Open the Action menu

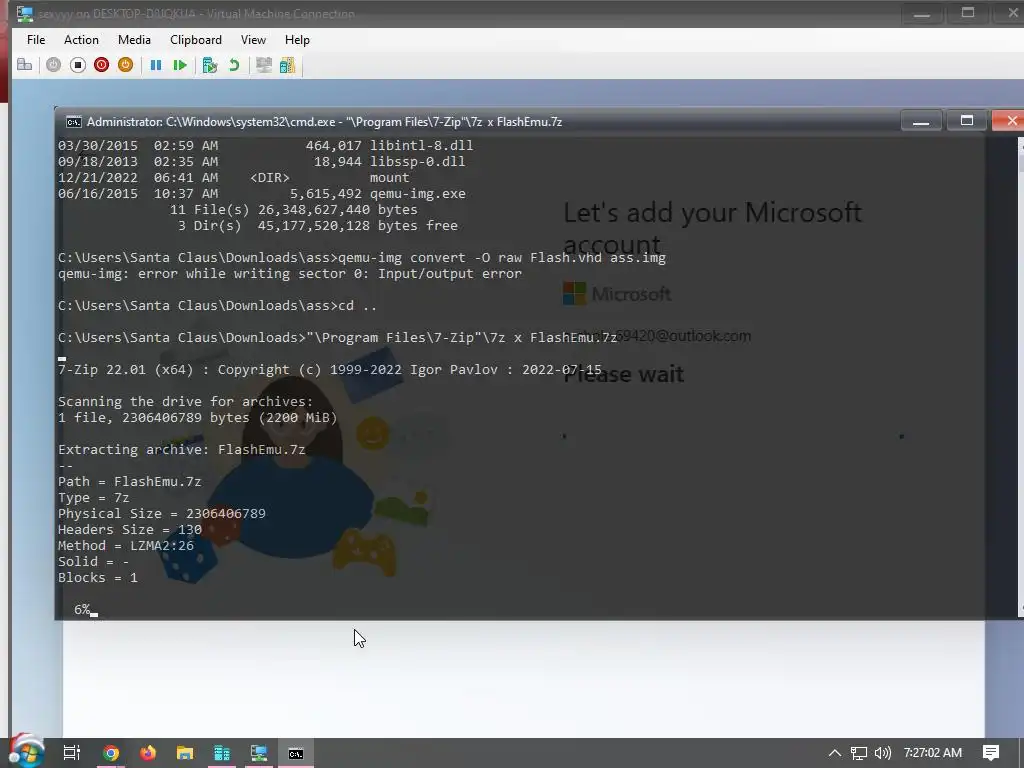[x=81, y=40]
